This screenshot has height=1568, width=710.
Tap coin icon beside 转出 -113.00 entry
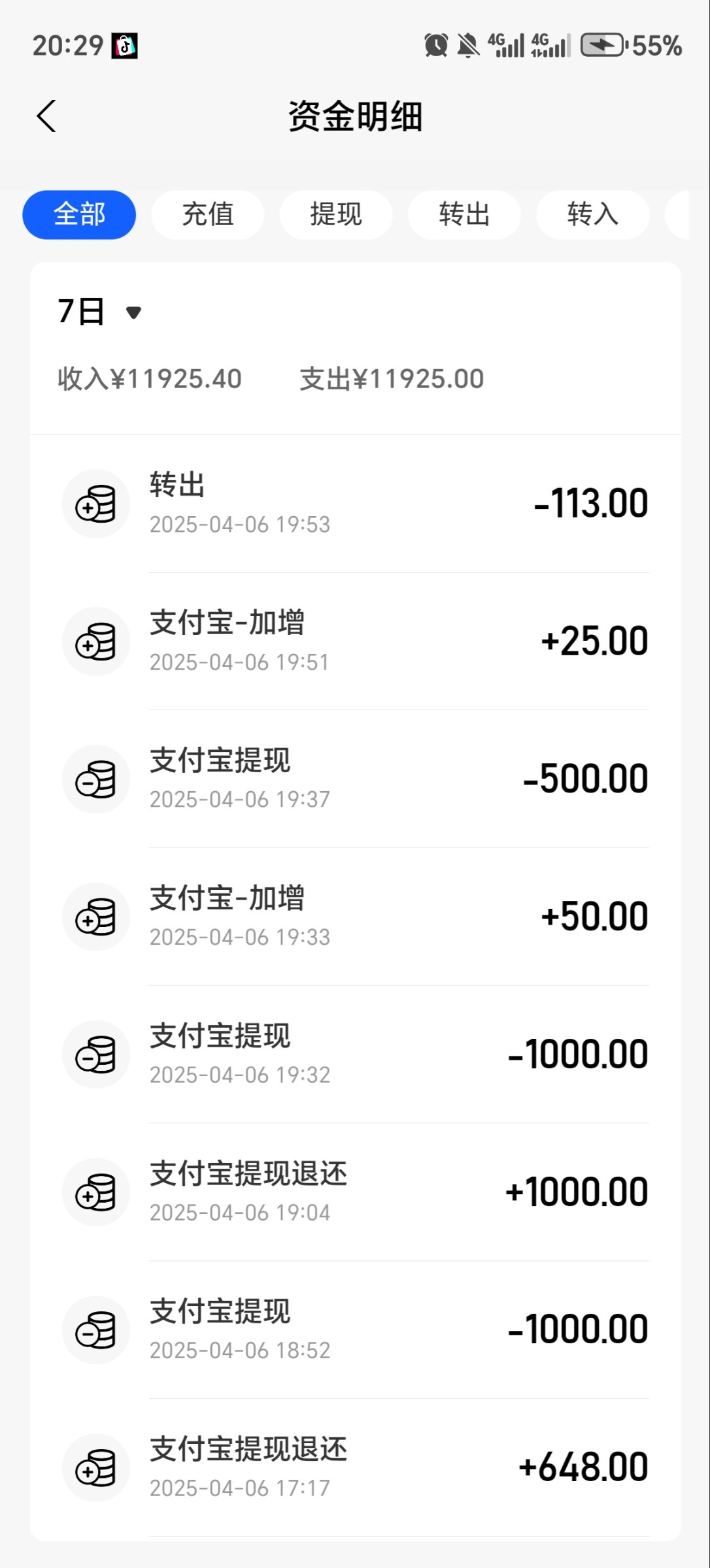tap(96, 504)
